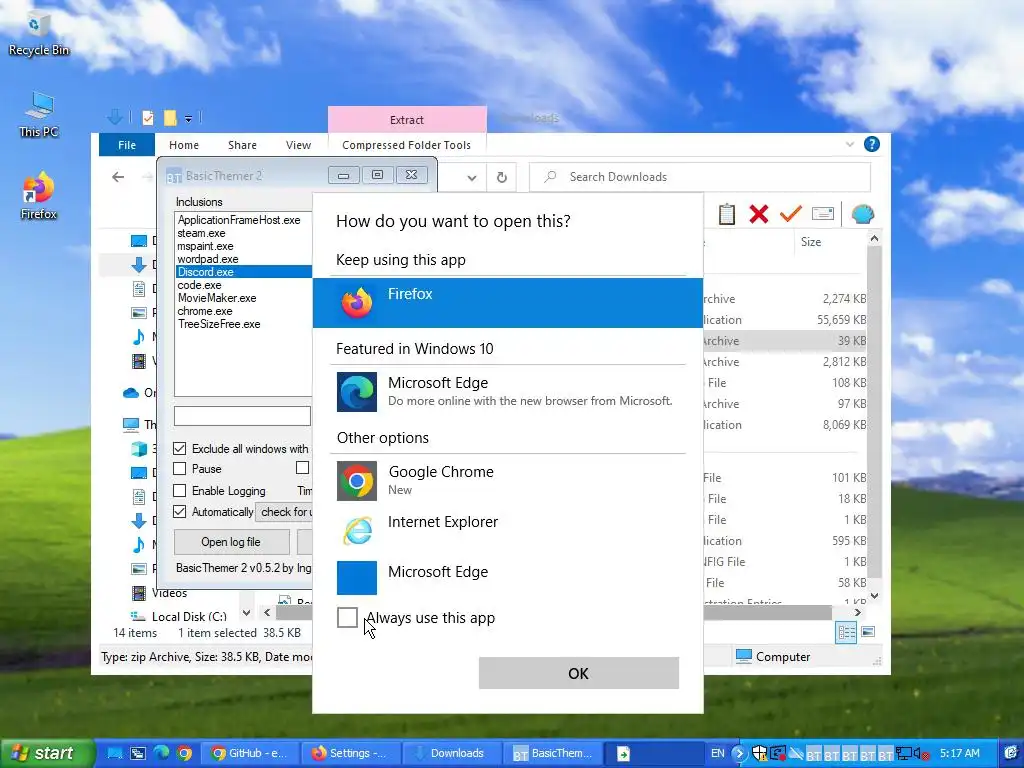Open the Home ribbon tab
The height and width of the screenshot is (768, 1024).
coord(184,145)
